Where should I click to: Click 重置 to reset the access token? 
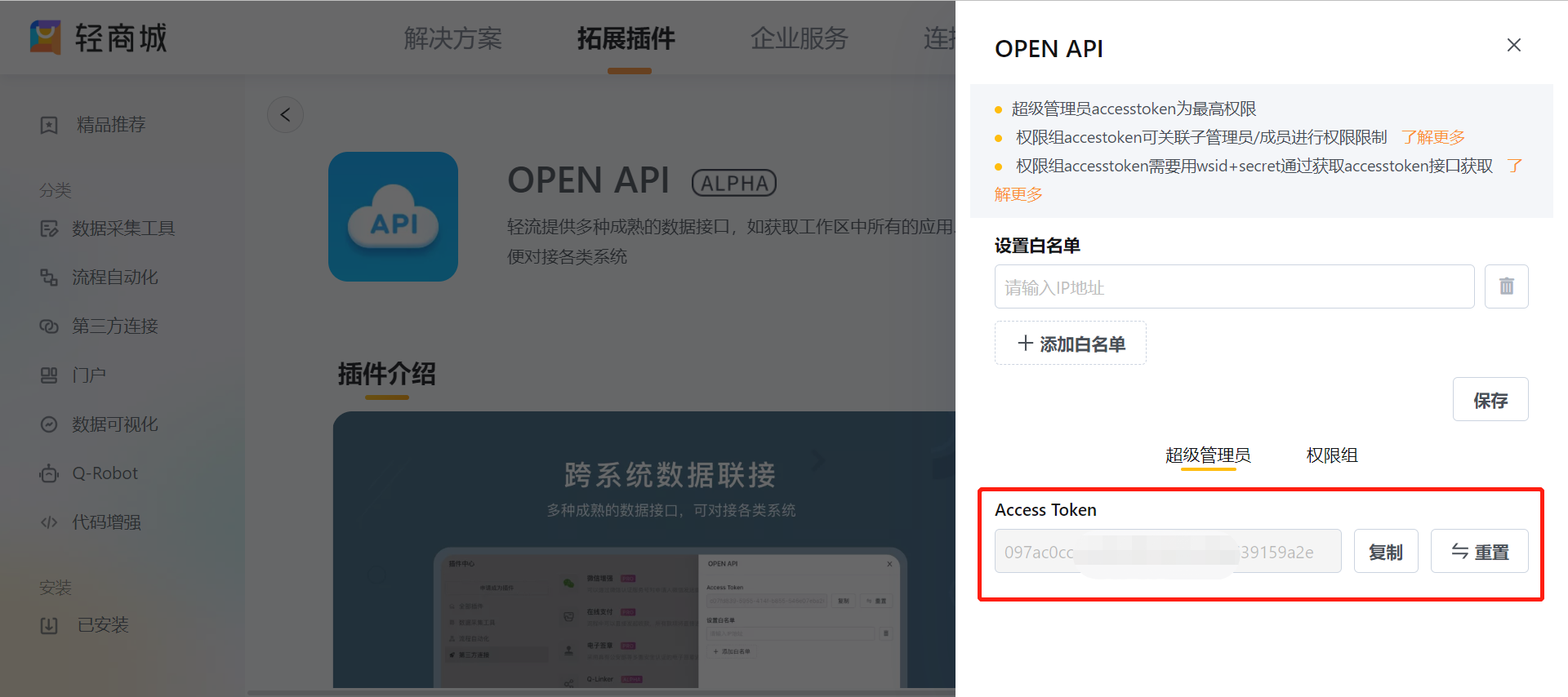(x=1479, y=552)
